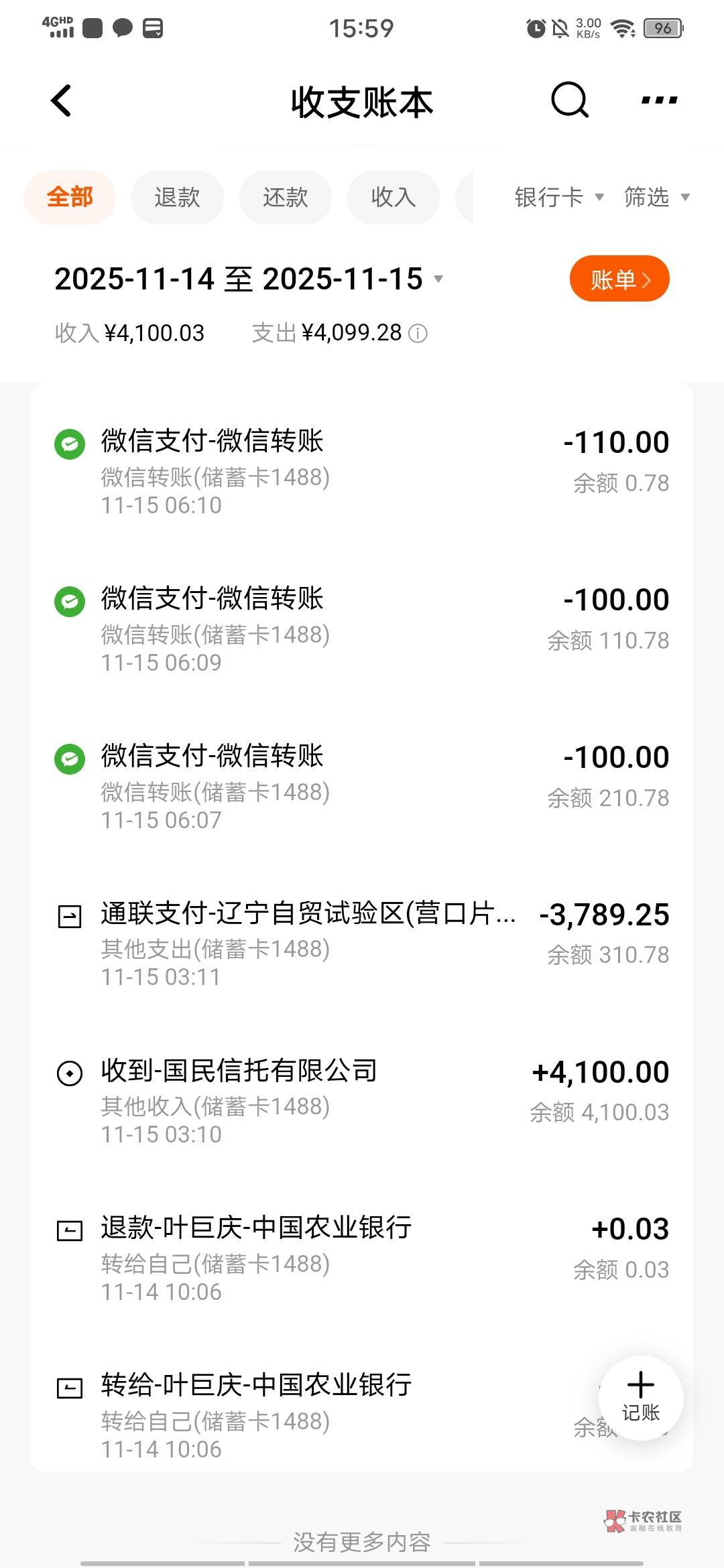The image size is (724, 1568).
Task: Open the 账单 bill button
Action: (619, 279)
